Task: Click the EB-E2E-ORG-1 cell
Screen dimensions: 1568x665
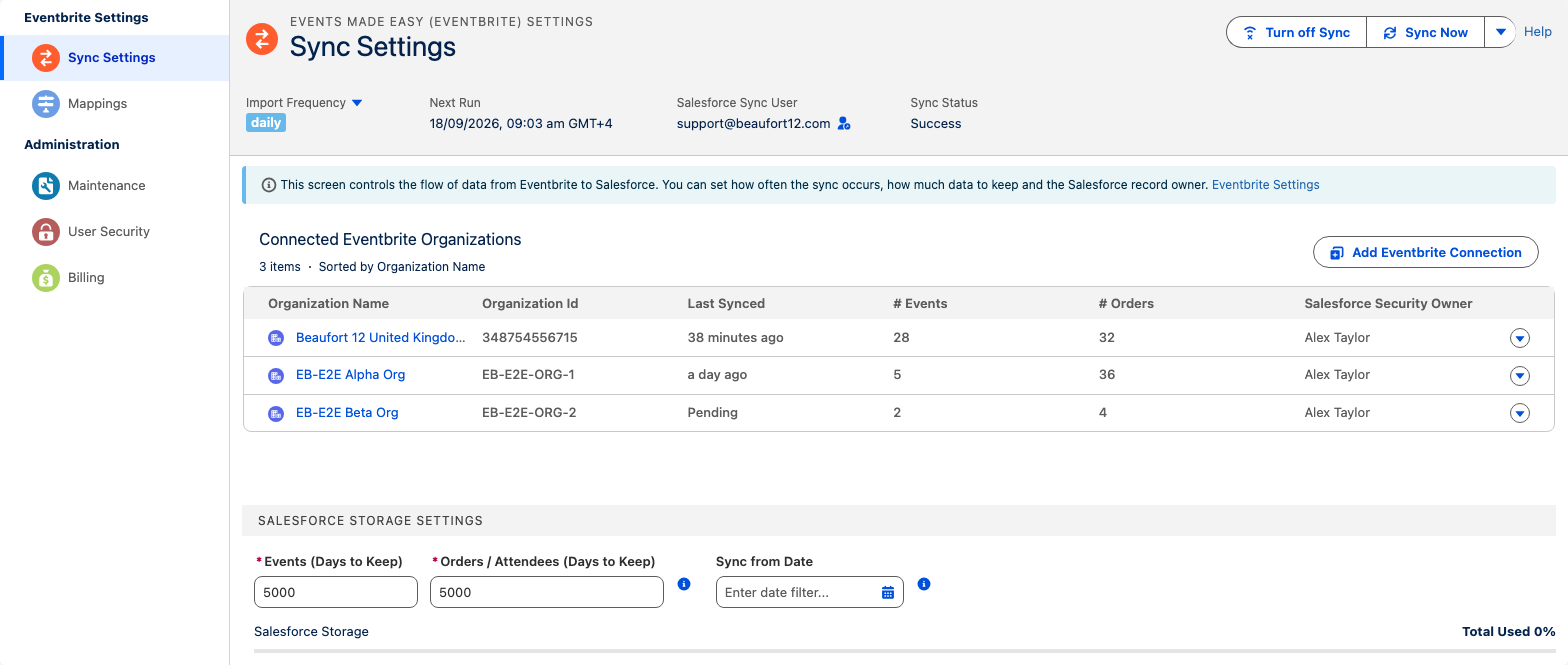Action: pos(528,375)
